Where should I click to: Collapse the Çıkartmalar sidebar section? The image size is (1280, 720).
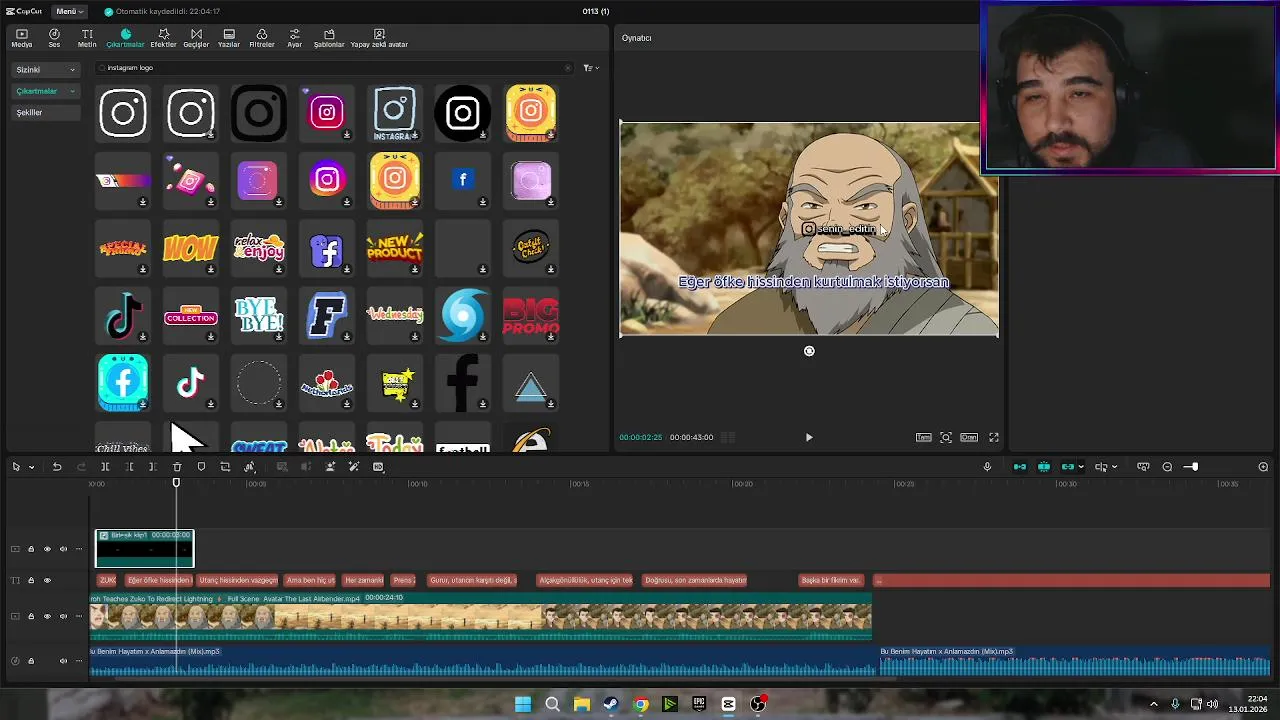coord(45,91)
